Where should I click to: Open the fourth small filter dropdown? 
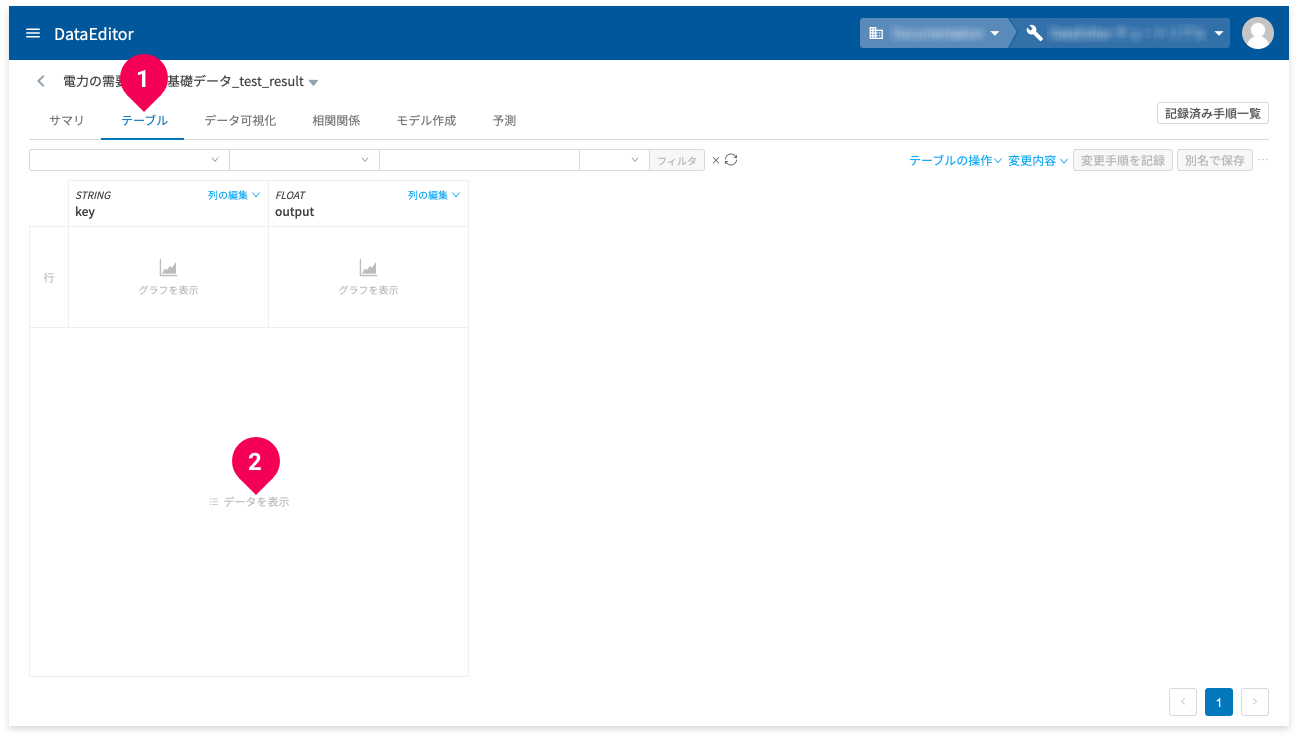pyautogui.click(x=614, y=160)
